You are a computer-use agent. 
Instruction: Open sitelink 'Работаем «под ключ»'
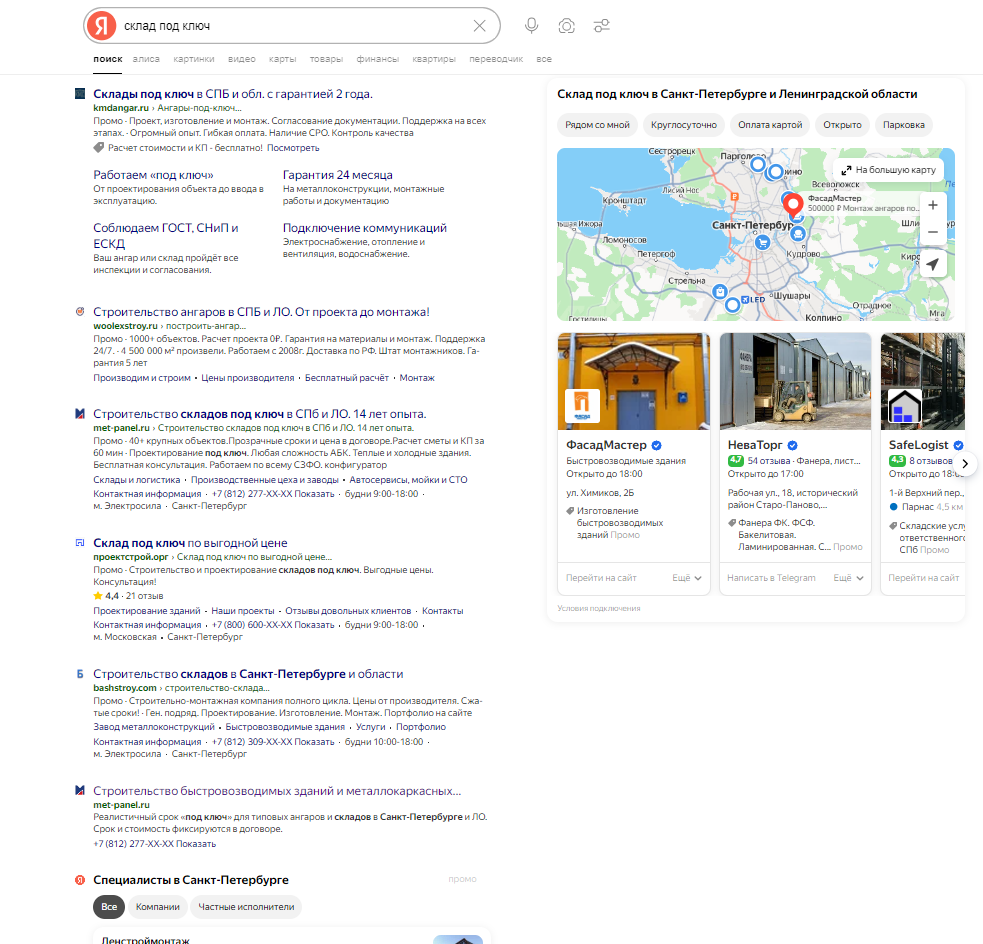[154, 175]
